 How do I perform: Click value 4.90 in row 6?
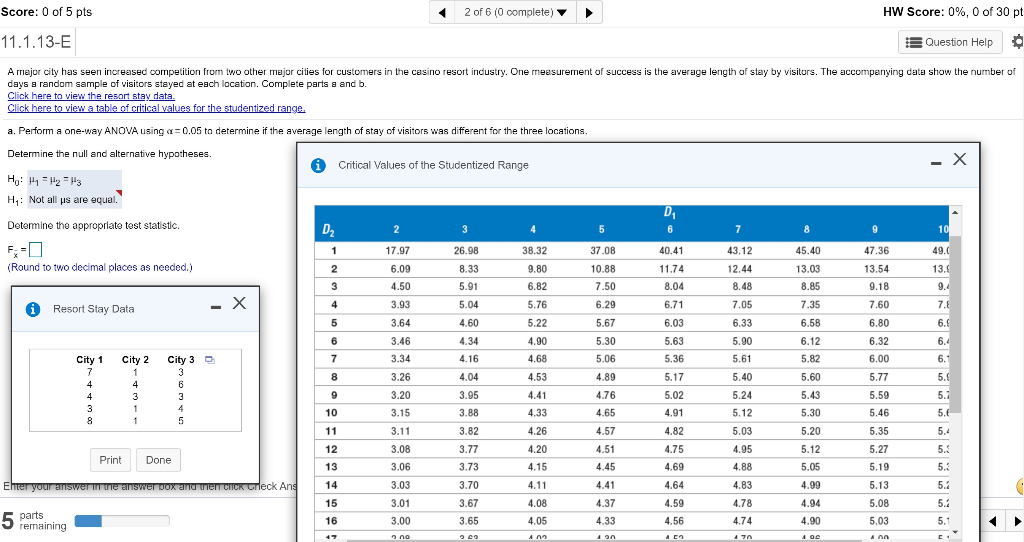[x=537, y=341]
